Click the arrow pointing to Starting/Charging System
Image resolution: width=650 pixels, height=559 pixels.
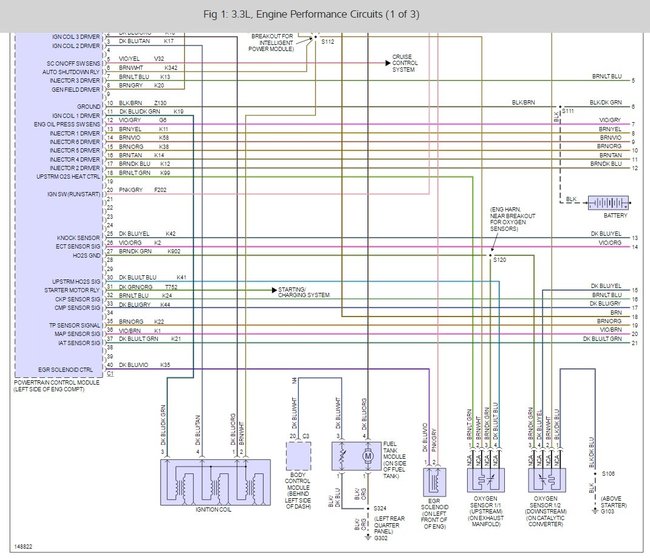(x=274, y=290)
